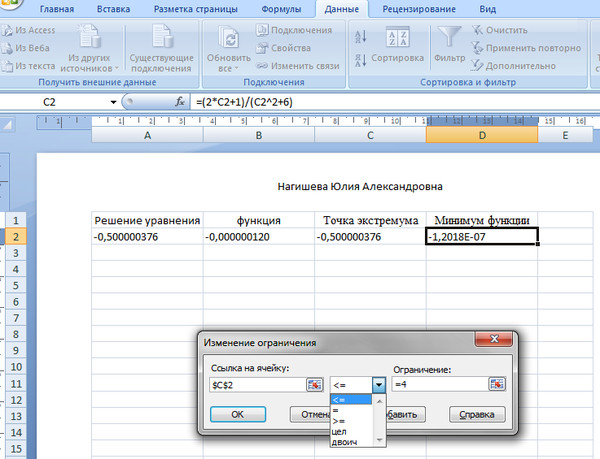Click OK in constraint dialog

pos(238,414)
